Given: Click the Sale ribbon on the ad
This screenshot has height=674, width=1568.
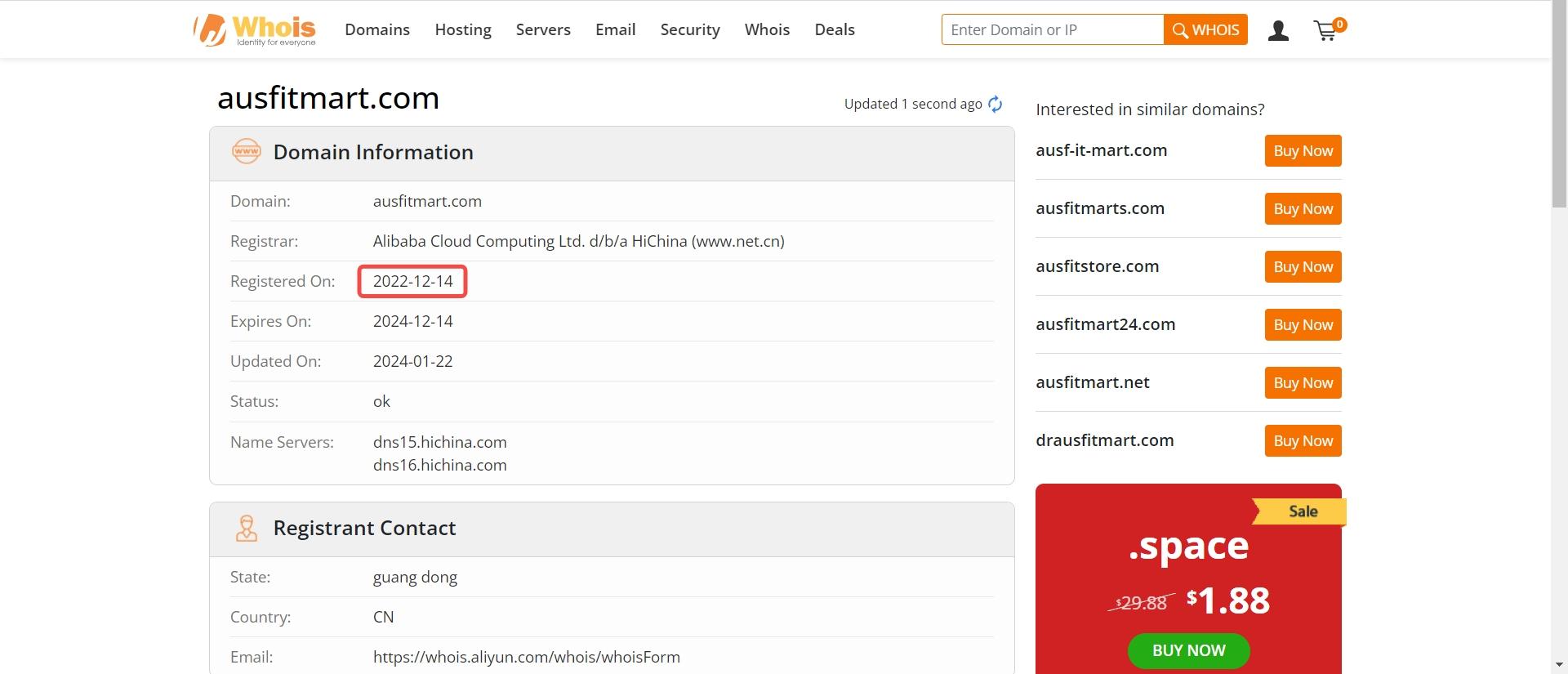Looking at the screenshot, I should point(1301,511).
